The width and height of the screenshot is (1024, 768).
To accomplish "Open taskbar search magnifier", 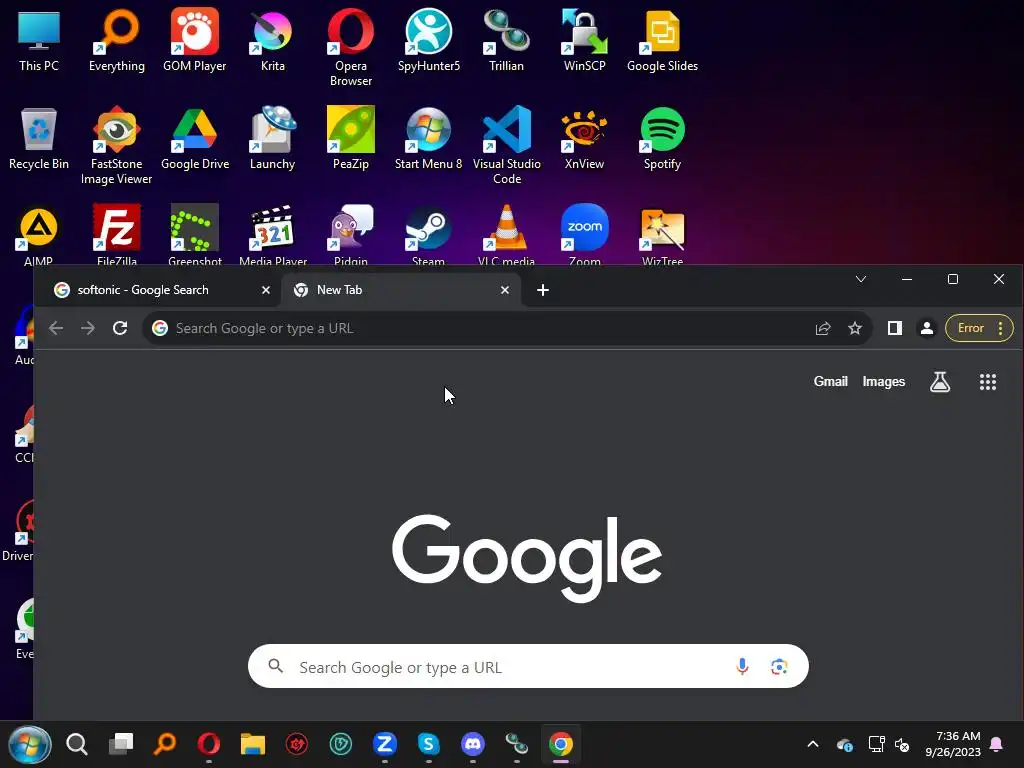I will [77, 744].
